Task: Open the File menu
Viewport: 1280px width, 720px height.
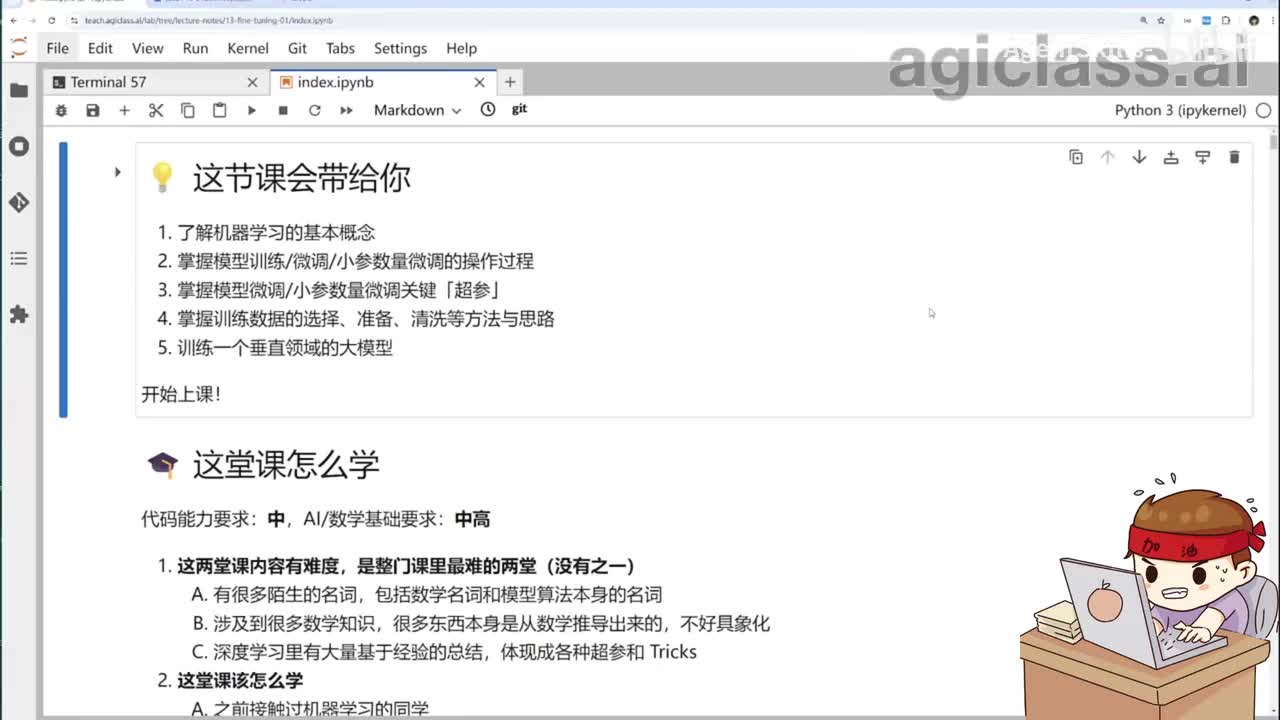Action: click(58, 48)
